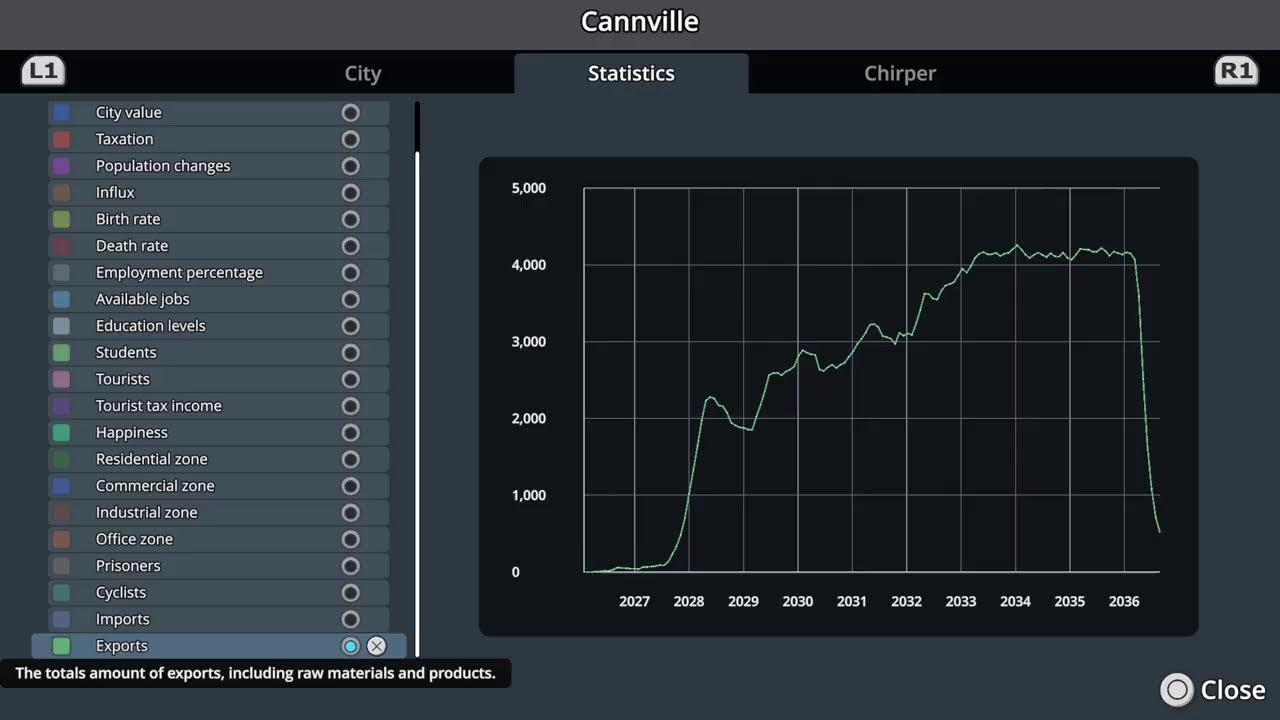This screenshot has height=720, width=1280.
Task: Click the Cannville city title
Action: point(640,21)
